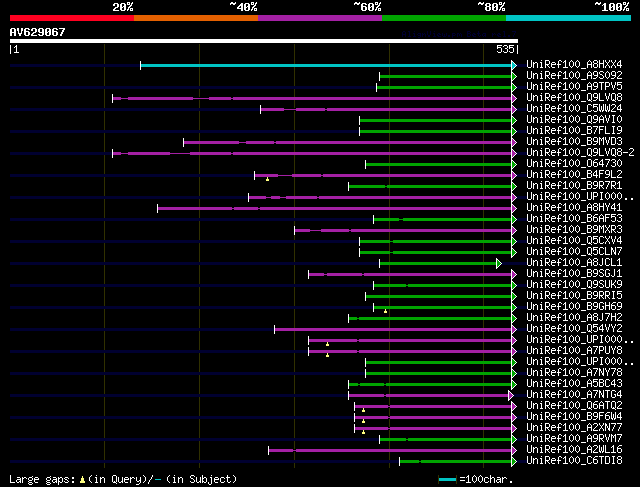The width and height of the screenshot is (640, 487).
Task: Open hit UniRef100_Q9LVQ8
Action: [x=574, y=98]
